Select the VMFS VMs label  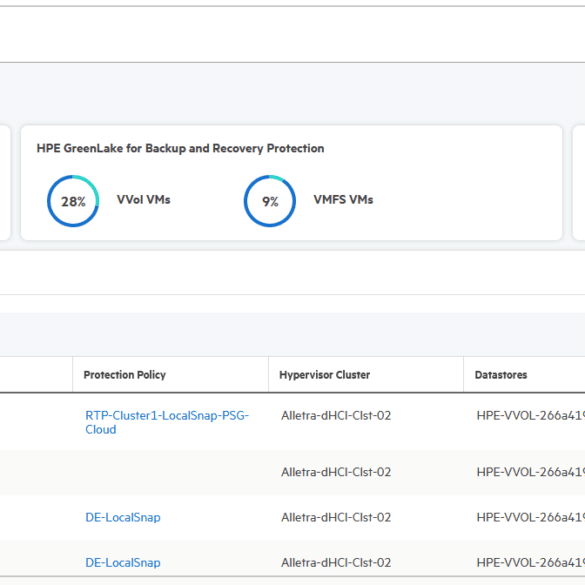point(343,200)
